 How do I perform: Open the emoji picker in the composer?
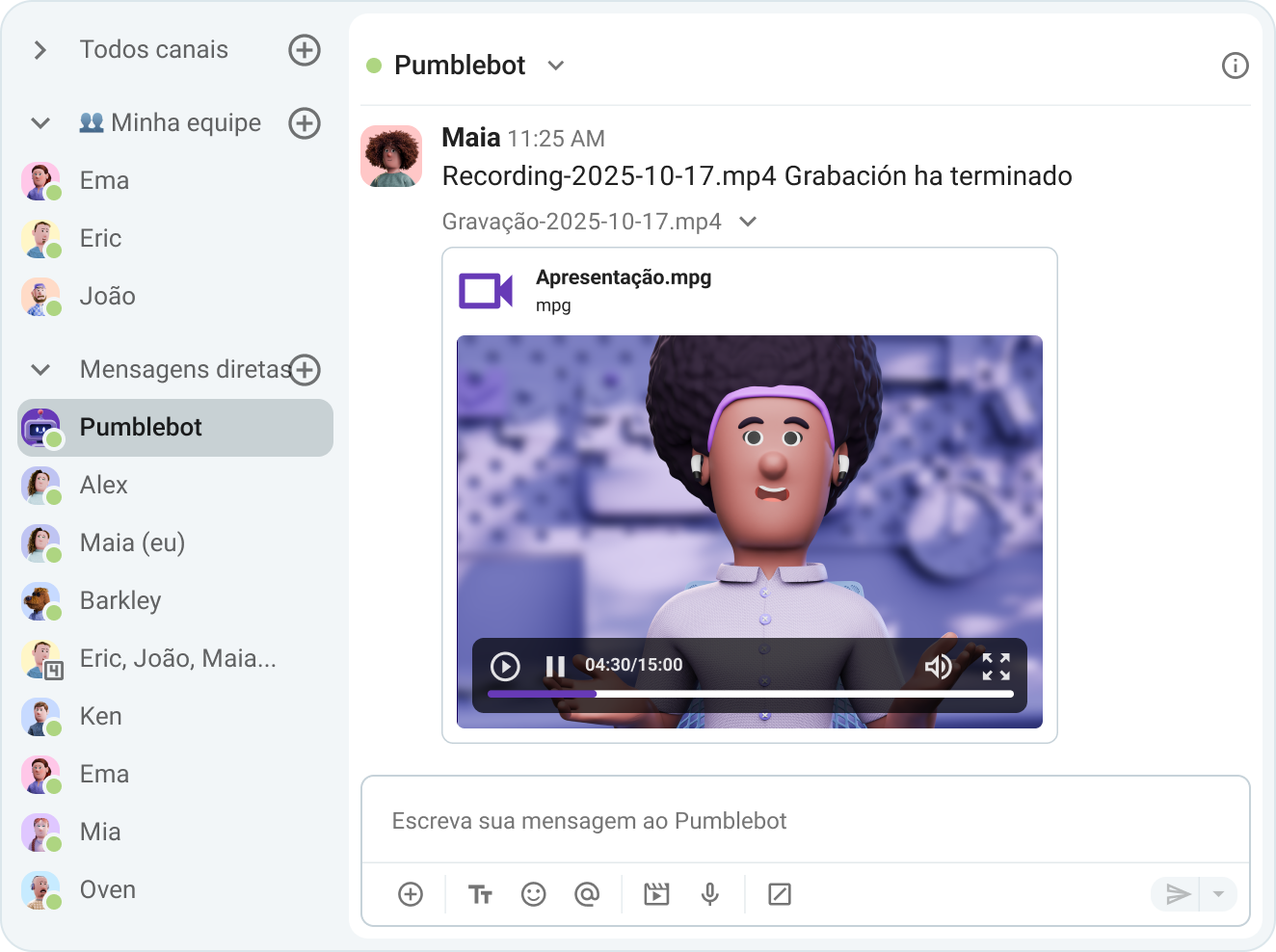534,894
